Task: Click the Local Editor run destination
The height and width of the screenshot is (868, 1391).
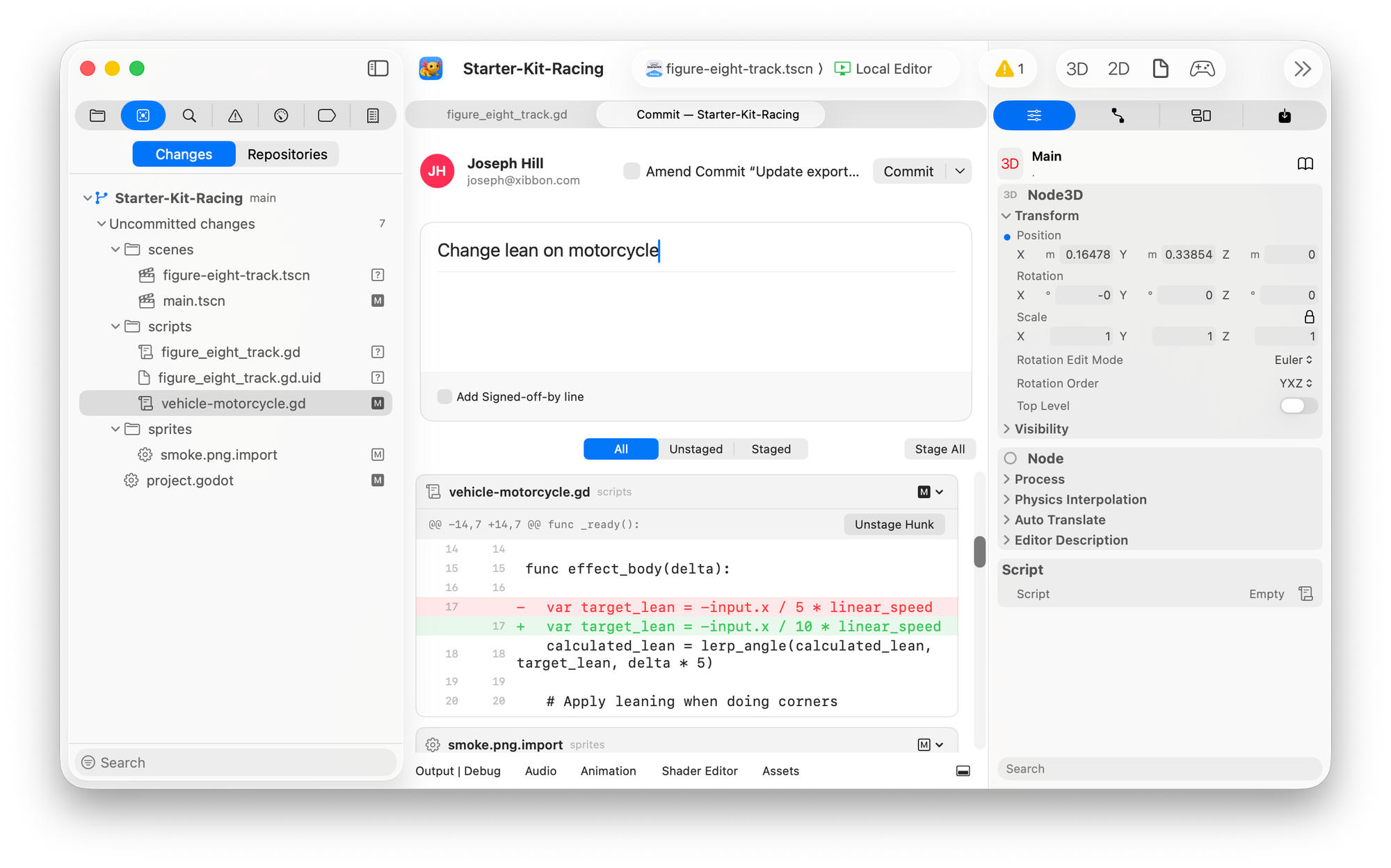Action: (883, 68)
